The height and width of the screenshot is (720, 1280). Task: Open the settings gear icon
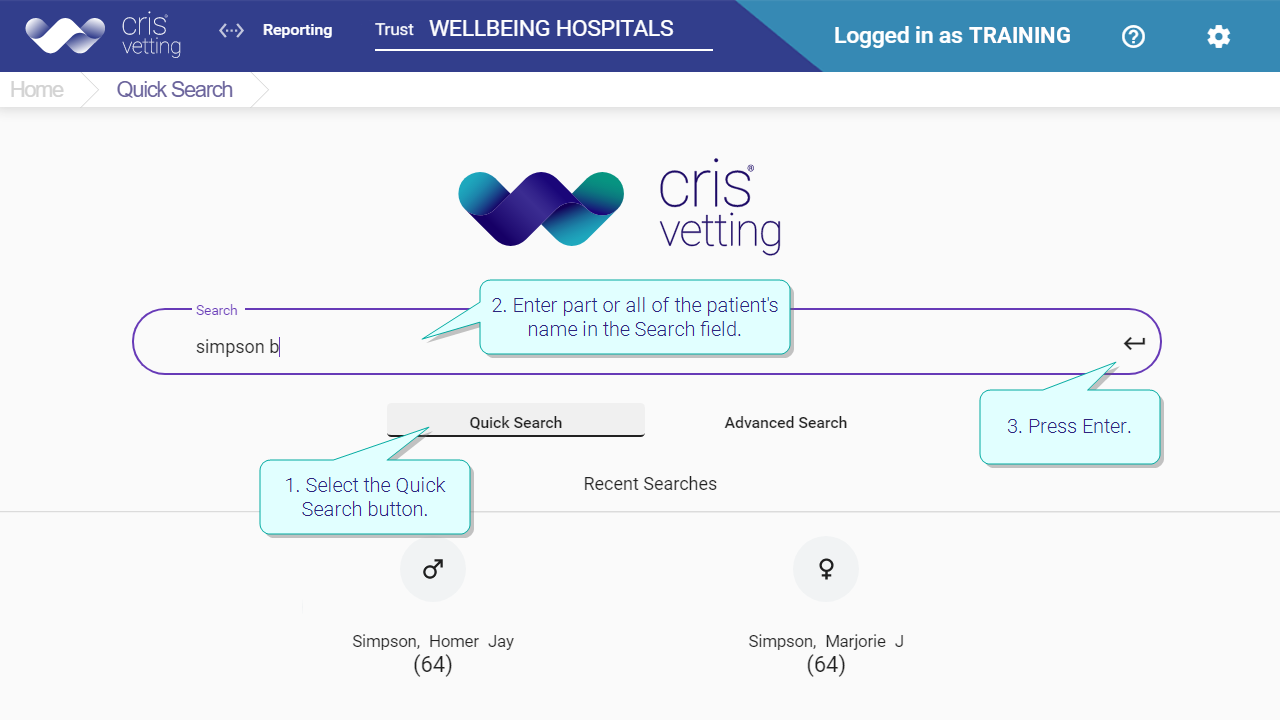pos(1218,36)
